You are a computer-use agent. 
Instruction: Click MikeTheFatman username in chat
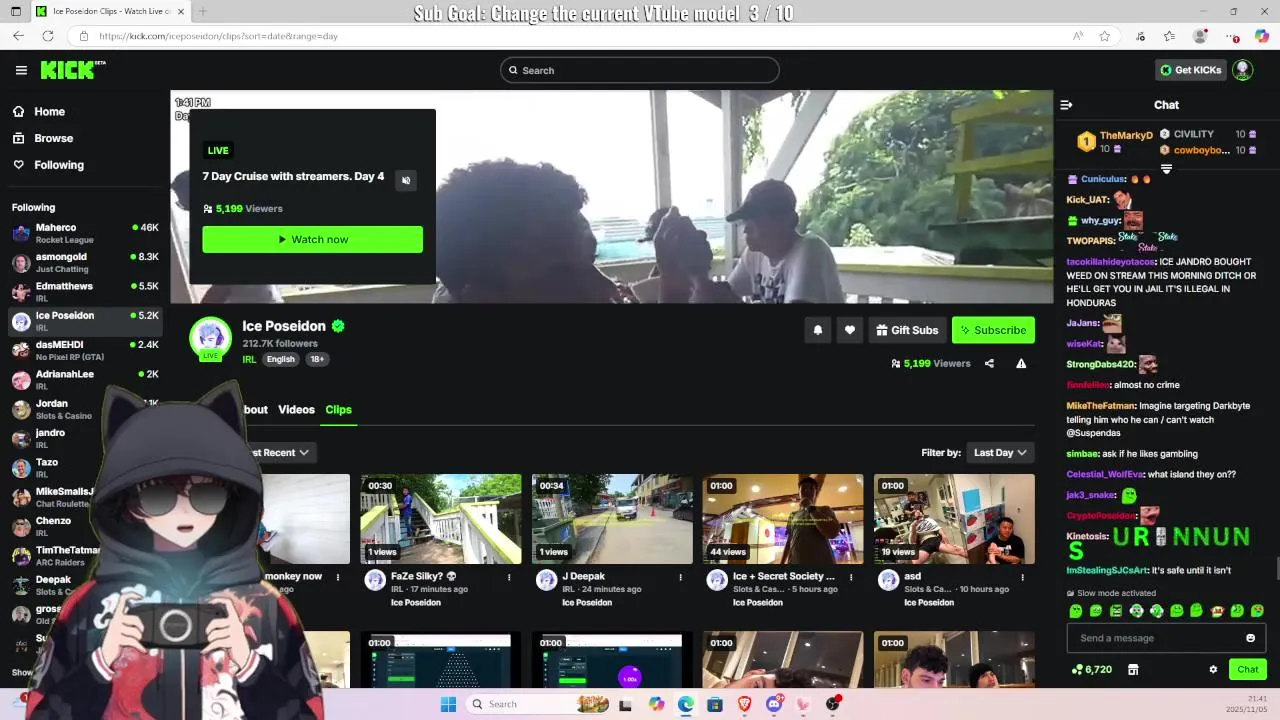point(1101,406)
